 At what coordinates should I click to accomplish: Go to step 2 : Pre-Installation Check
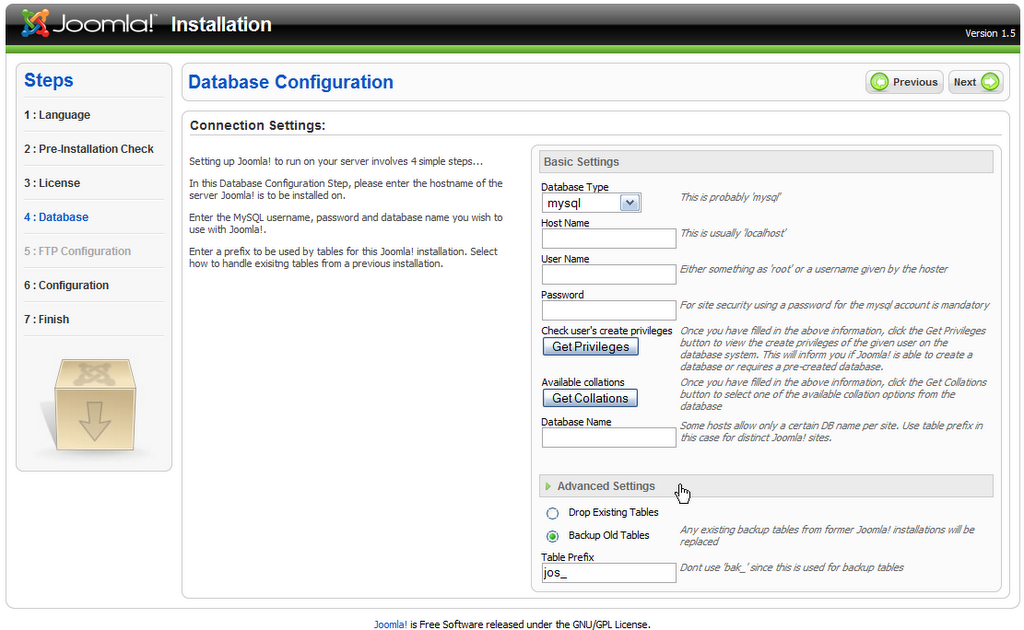click(89, 149)
